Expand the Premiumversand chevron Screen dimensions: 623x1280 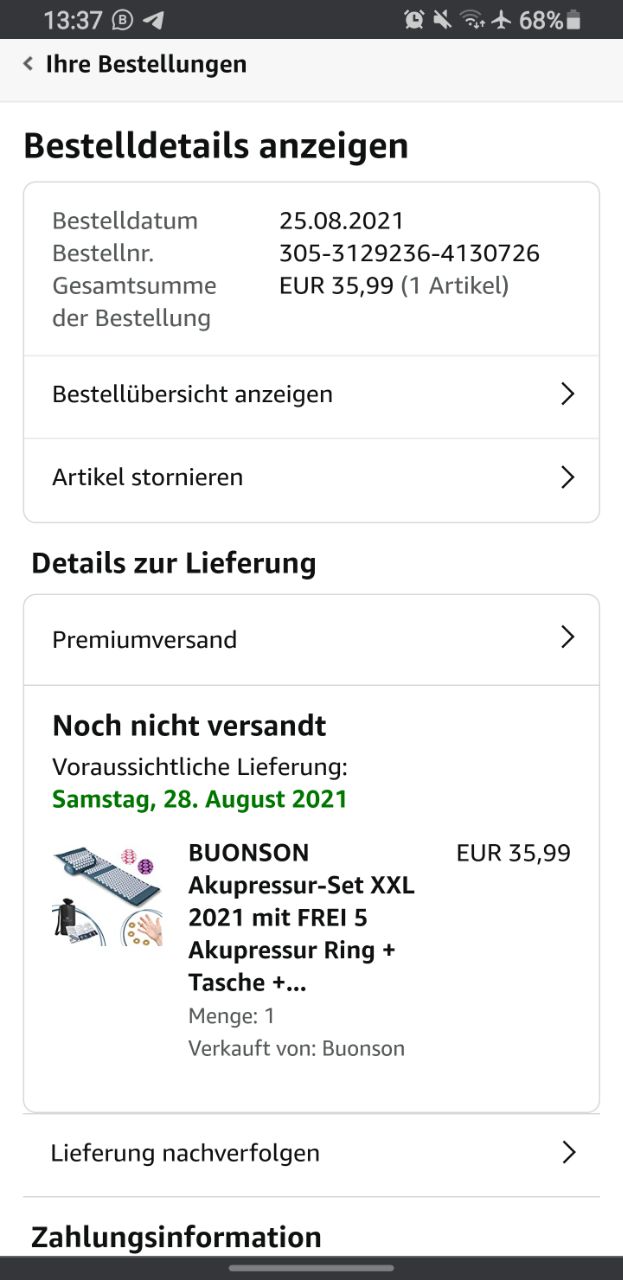567,637
